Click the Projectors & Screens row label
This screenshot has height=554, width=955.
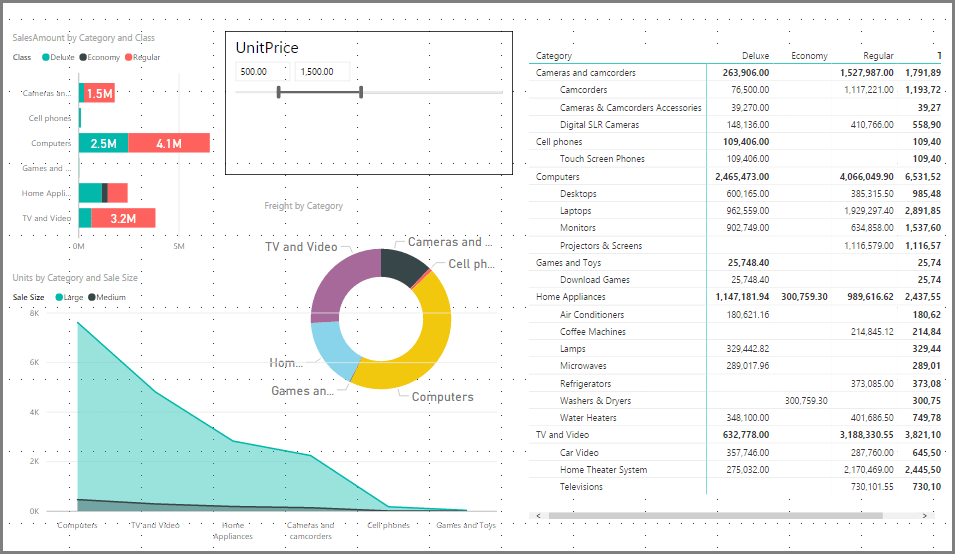point(601,245)
